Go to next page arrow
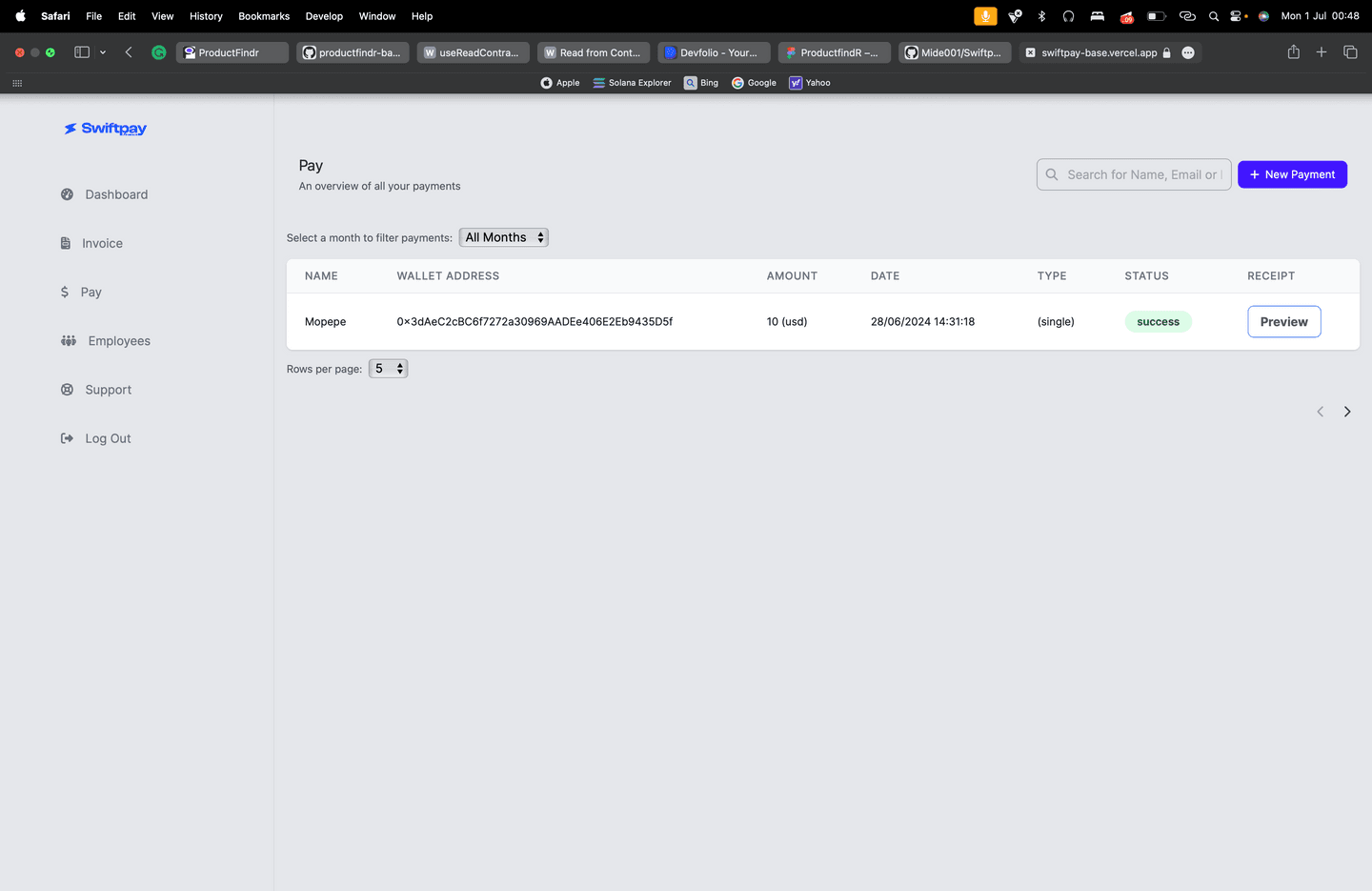The image size is (1372, 891). click(1347, 412)
